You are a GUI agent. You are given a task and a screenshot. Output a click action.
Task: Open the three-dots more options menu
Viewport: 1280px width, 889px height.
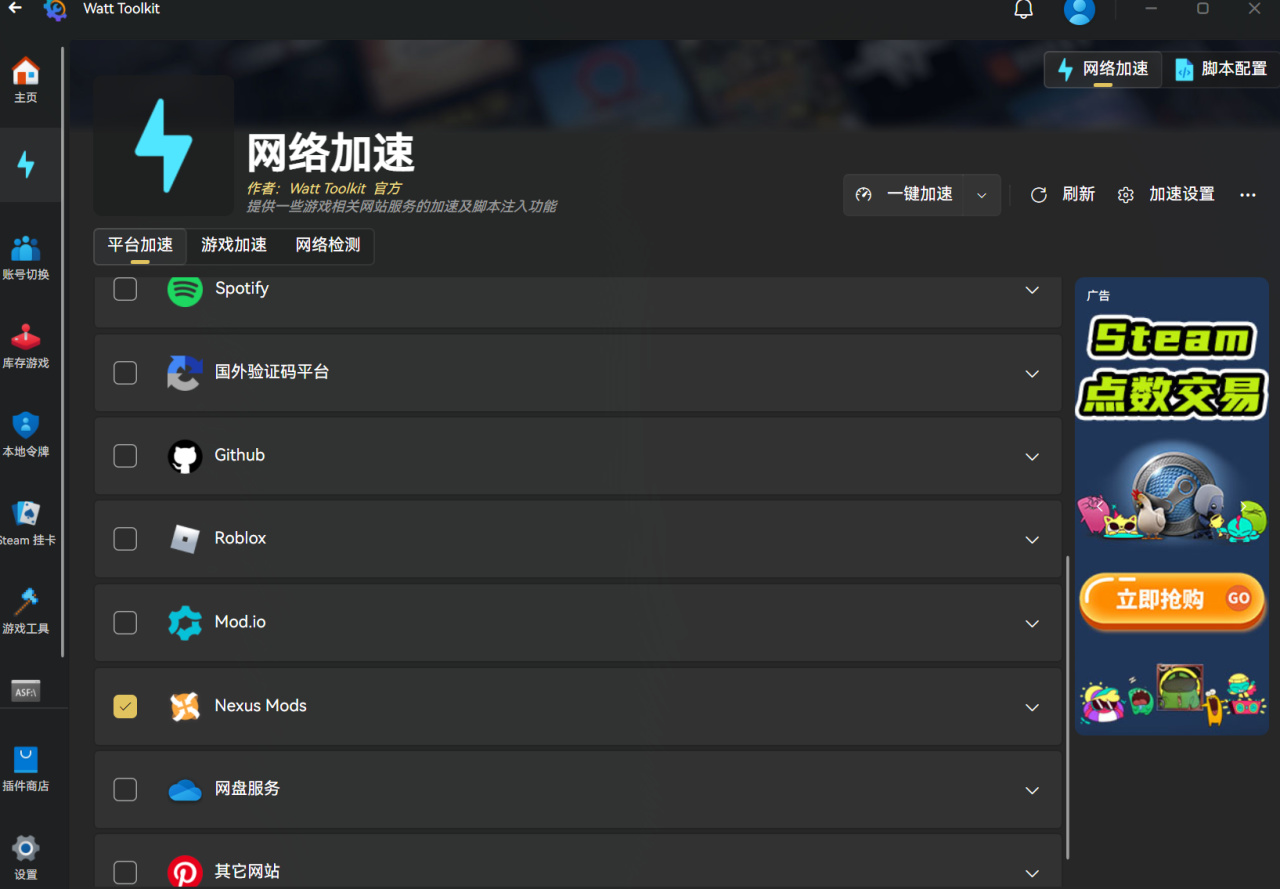point(1248,195)
